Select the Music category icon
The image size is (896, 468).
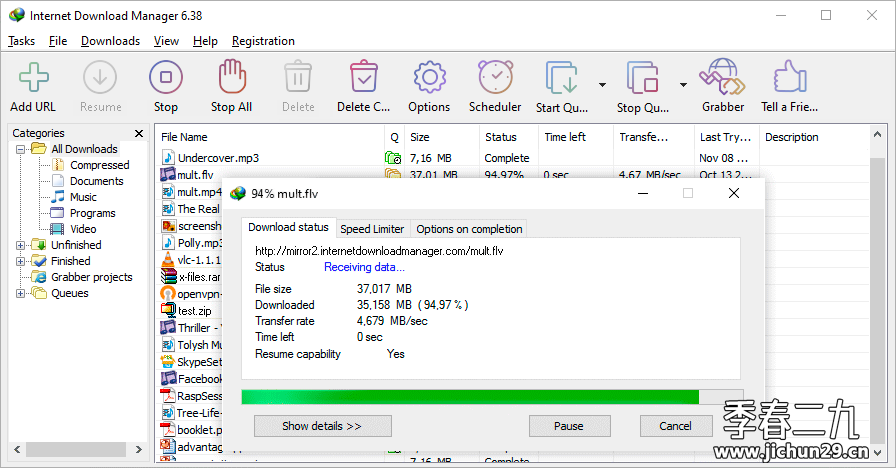pos(58,197)
